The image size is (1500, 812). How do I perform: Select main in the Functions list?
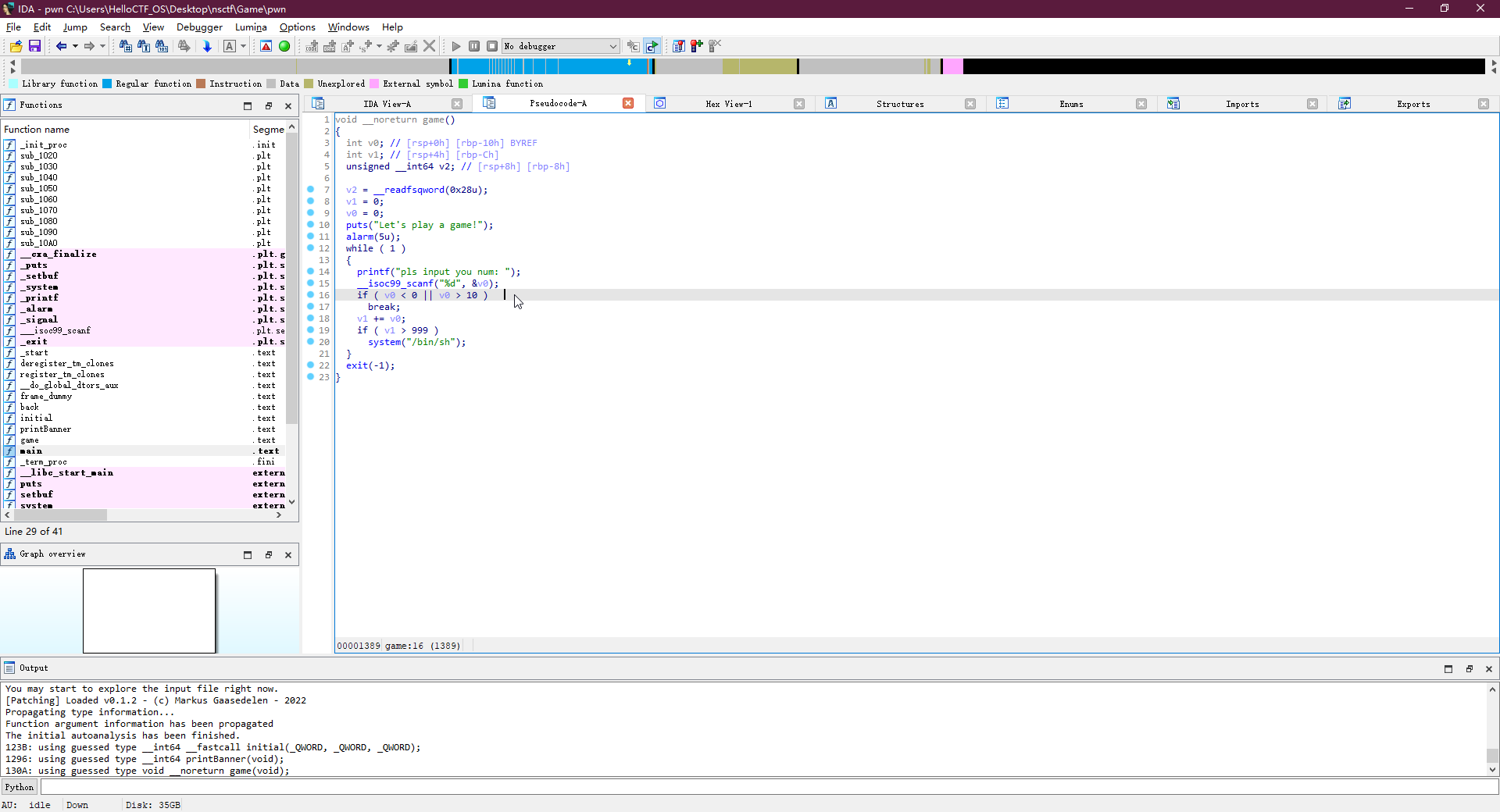(31, 451)
